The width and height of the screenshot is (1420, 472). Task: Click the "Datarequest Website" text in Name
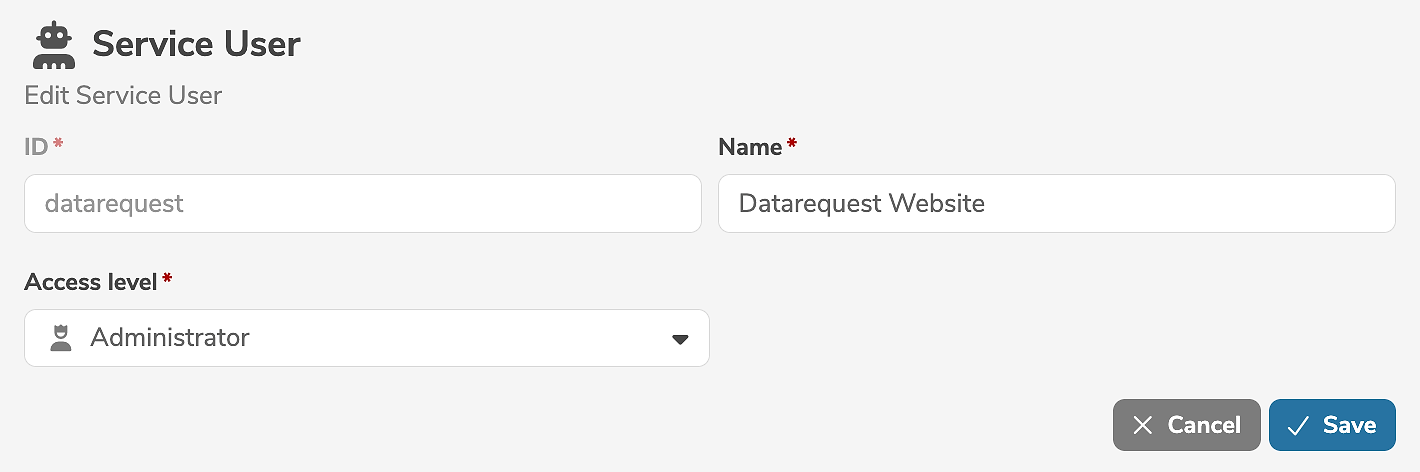862,204
